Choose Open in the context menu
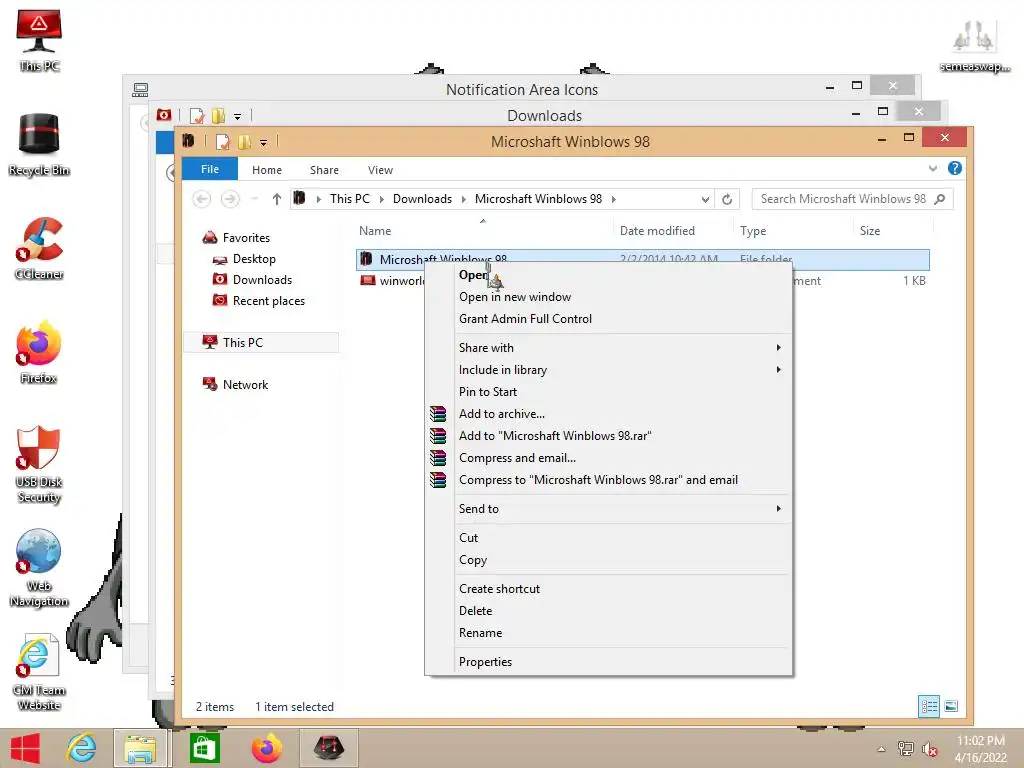 (x=609, y=275)
